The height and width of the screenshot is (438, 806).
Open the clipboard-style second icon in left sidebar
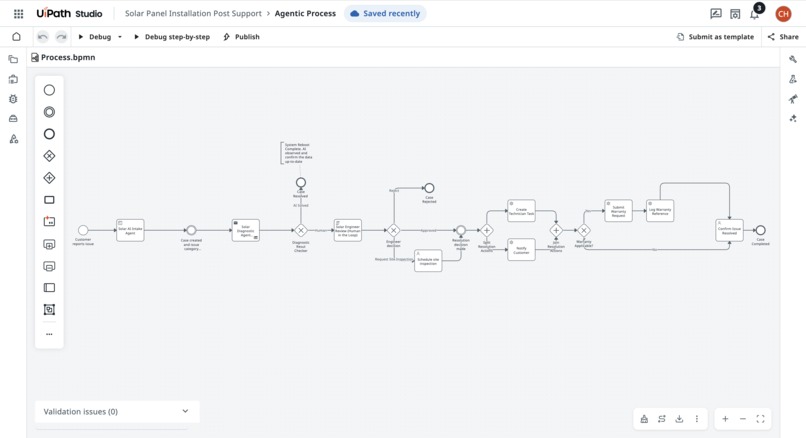(x=13, y=79)
